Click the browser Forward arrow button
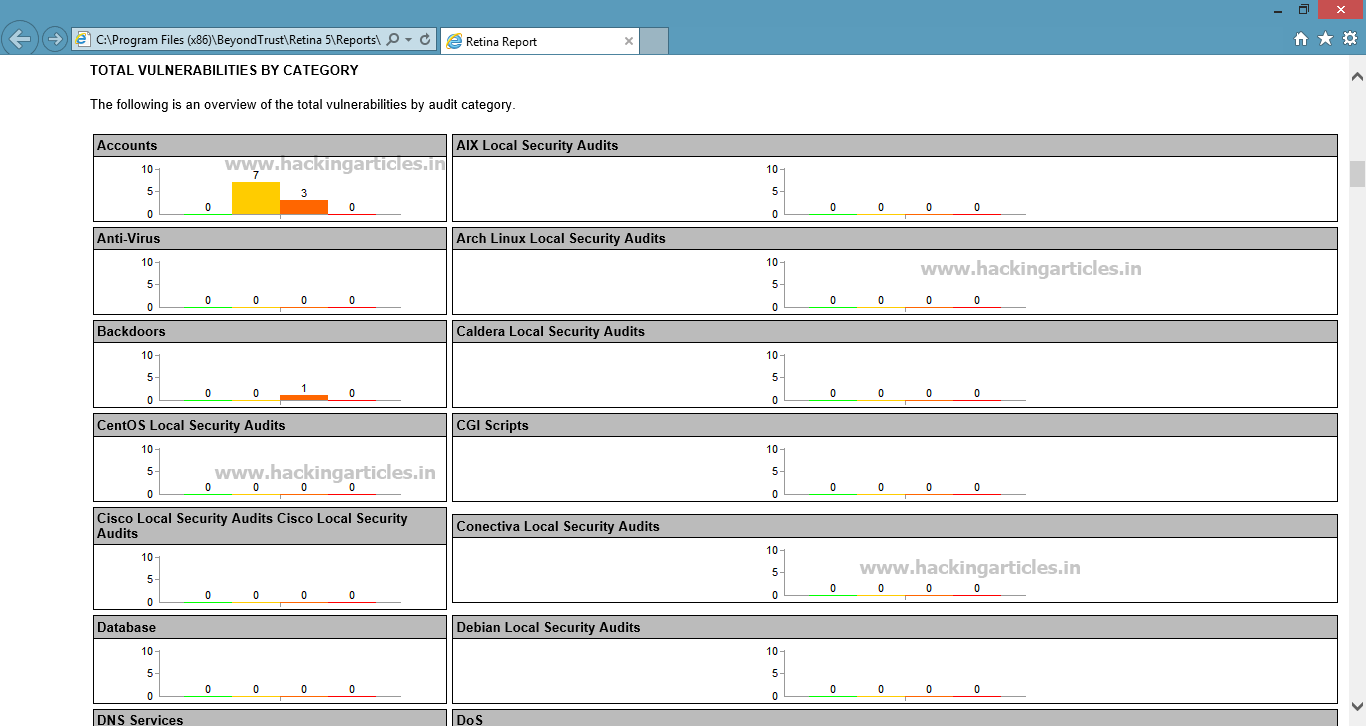The height and width of the screenshot is (726, 1366). (55, 39)
